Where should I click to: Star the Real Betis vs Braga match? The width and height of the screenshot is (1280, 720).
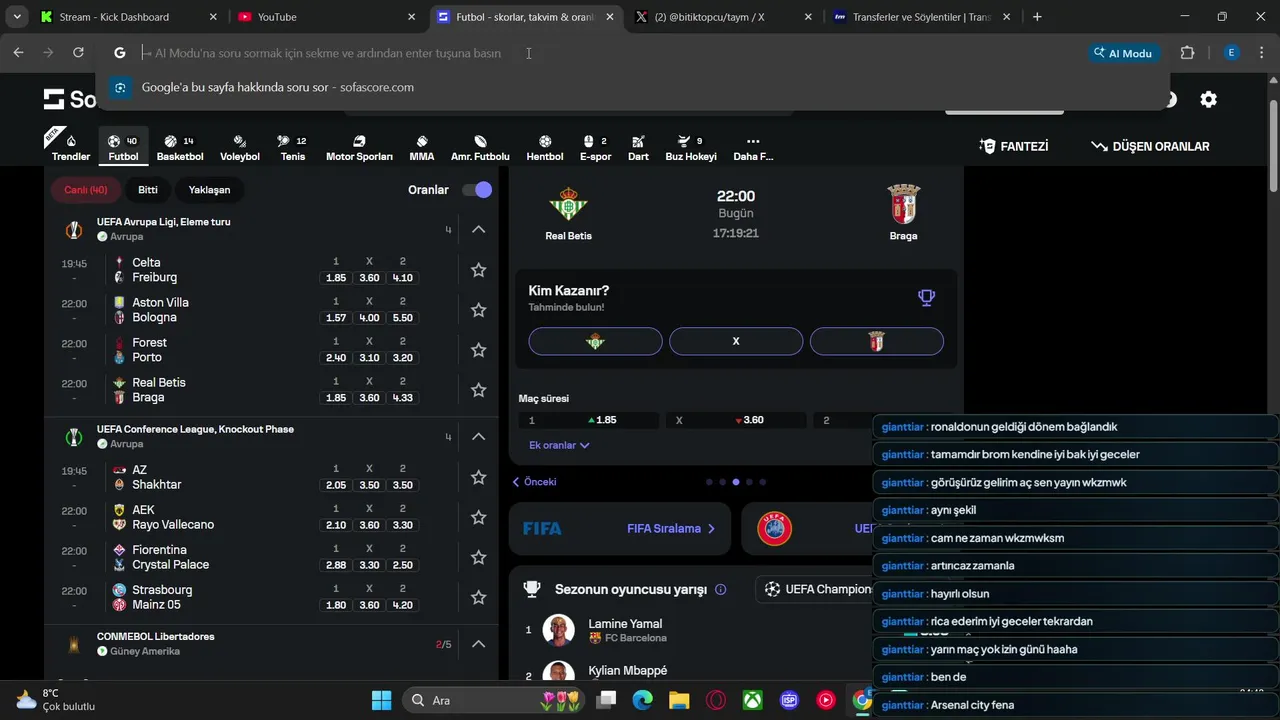click(x=479, y=390)
